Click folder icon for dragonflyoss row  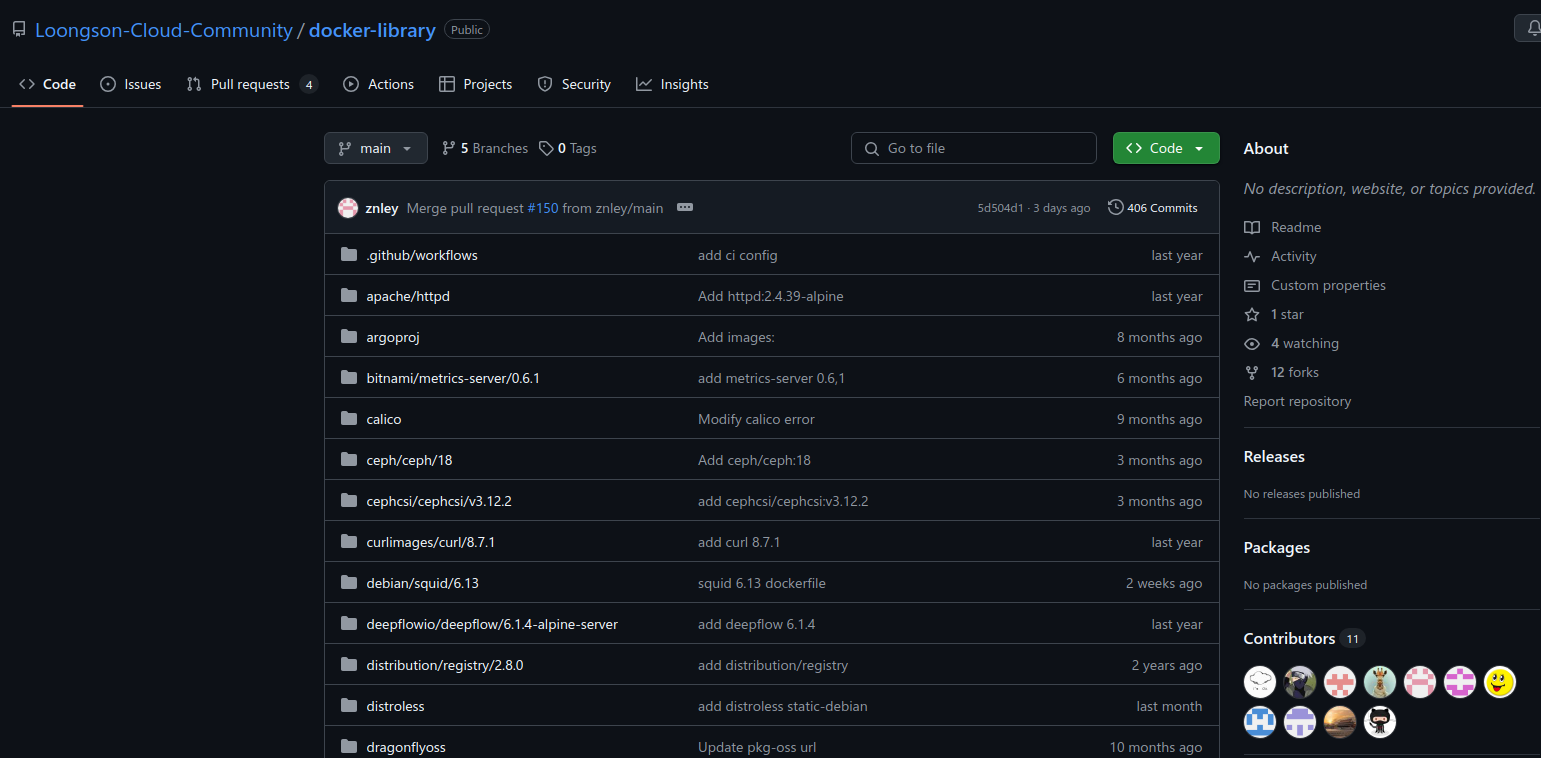(349, 747)
